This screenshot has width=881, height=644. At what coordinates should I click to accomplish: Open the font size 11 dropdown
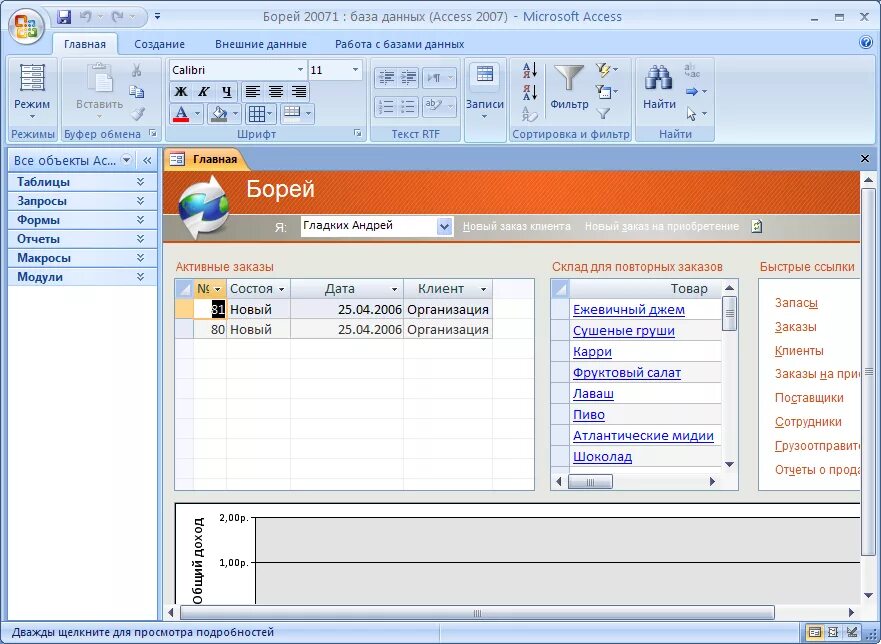point(355,70)
